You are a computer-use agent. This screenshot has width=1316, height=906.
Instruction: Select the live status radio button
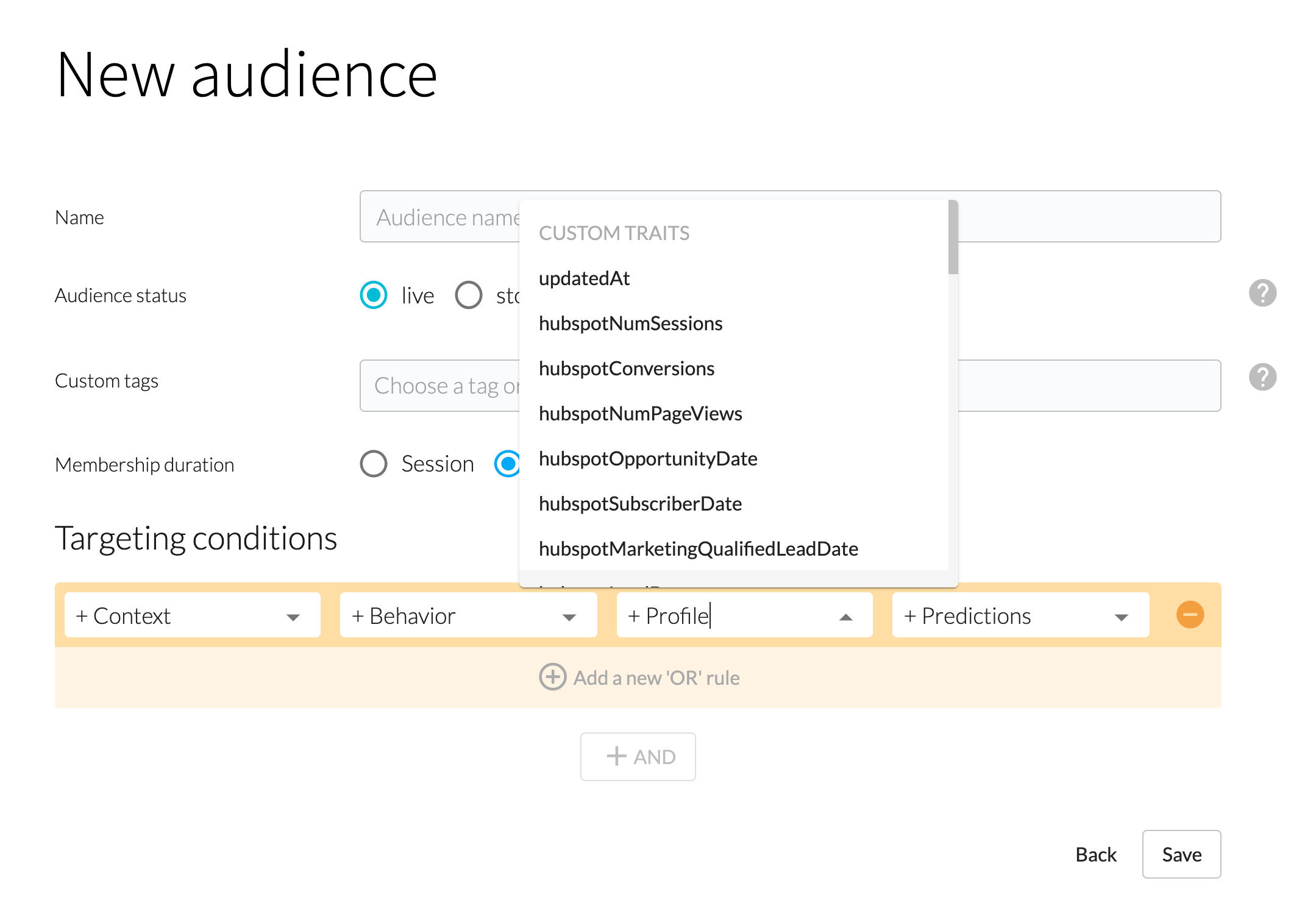point(374,296)
